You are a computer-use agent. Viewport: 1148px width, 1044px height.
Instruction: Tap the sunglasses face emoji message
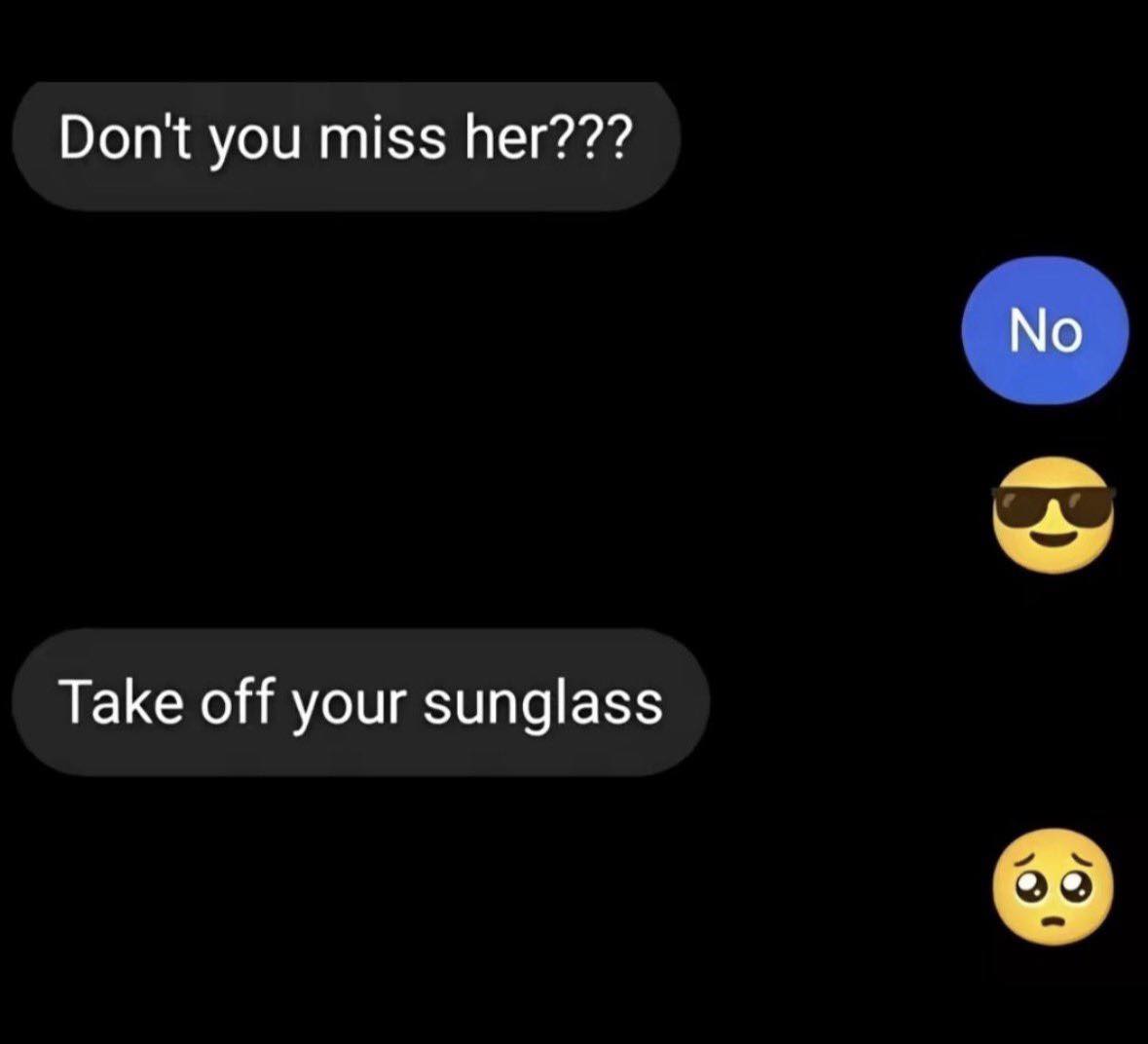pyautogui.click(x=1053, y=514)
